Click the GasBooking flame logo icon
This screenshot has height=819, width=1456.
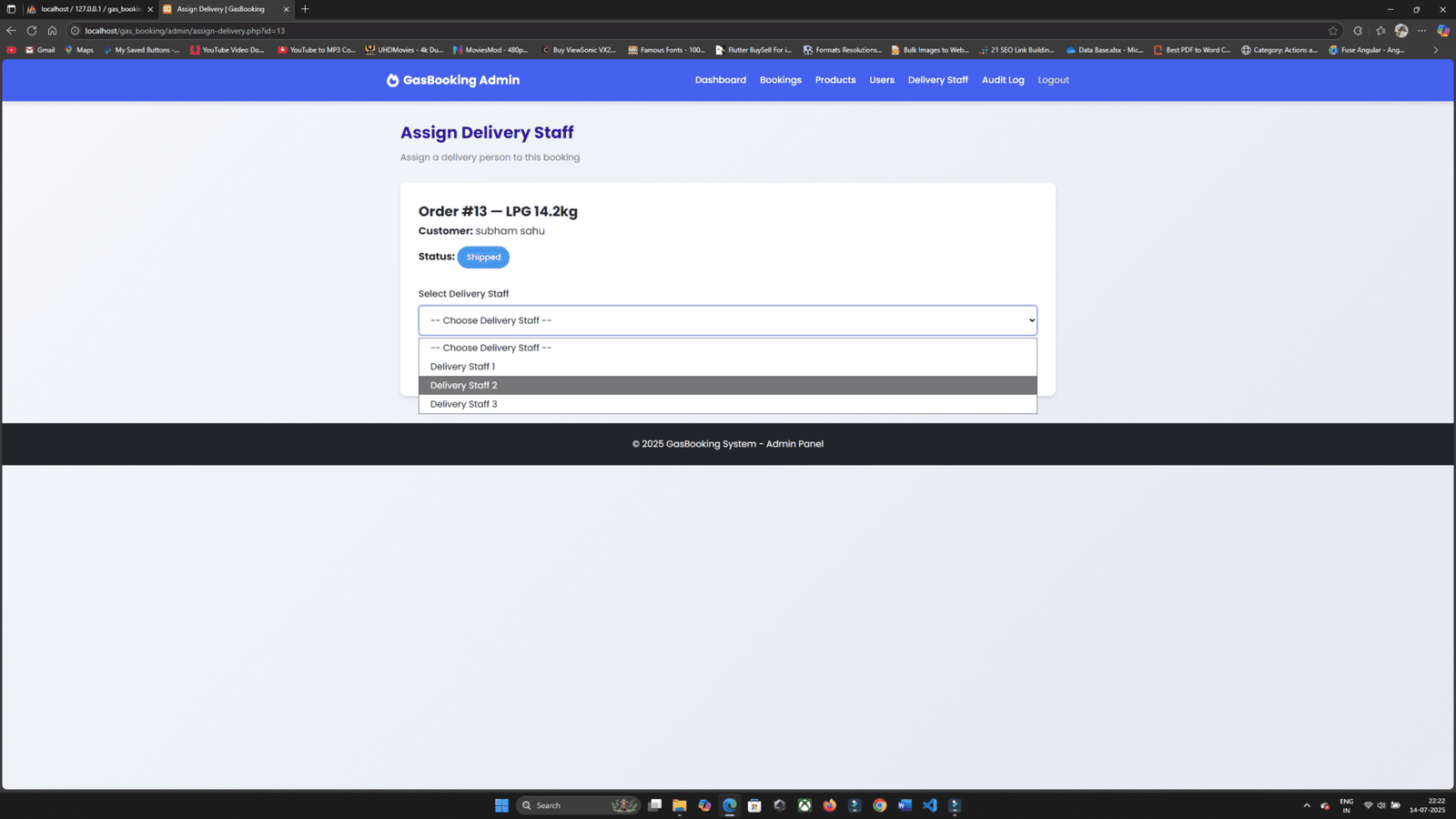[391, 80]
